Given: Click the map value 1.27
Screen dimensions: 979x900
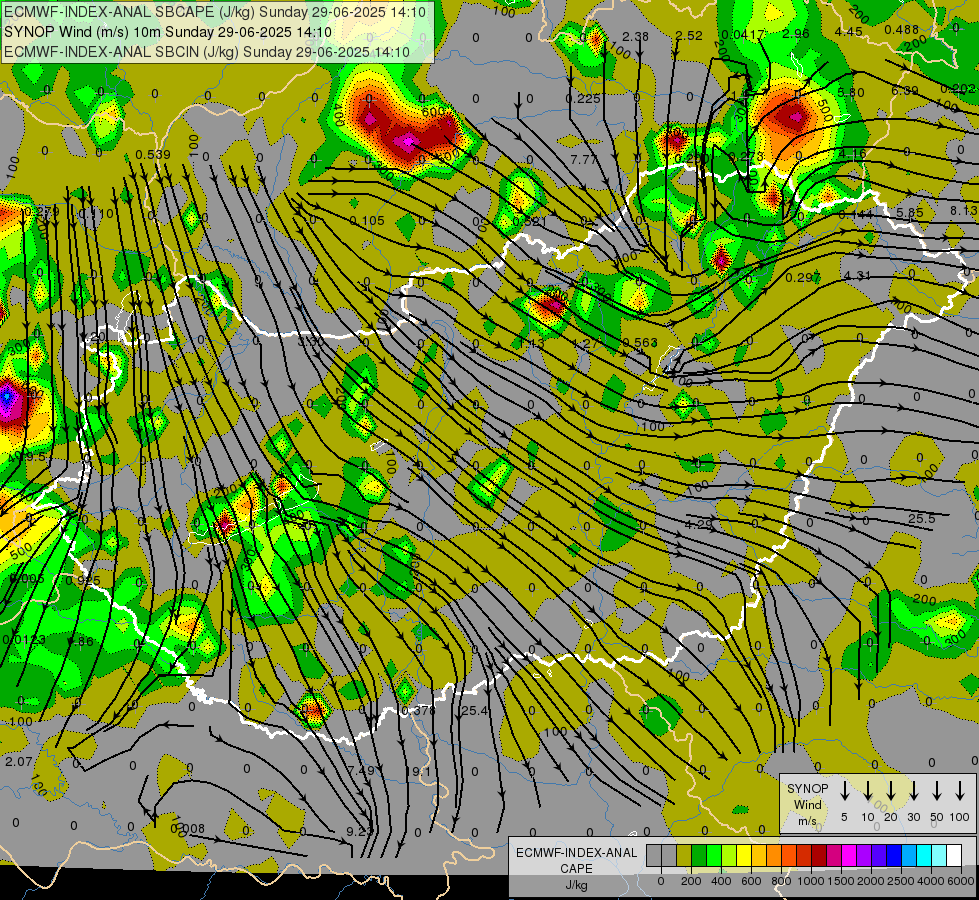Looking at the screenshot, I should tap(586, 344).
